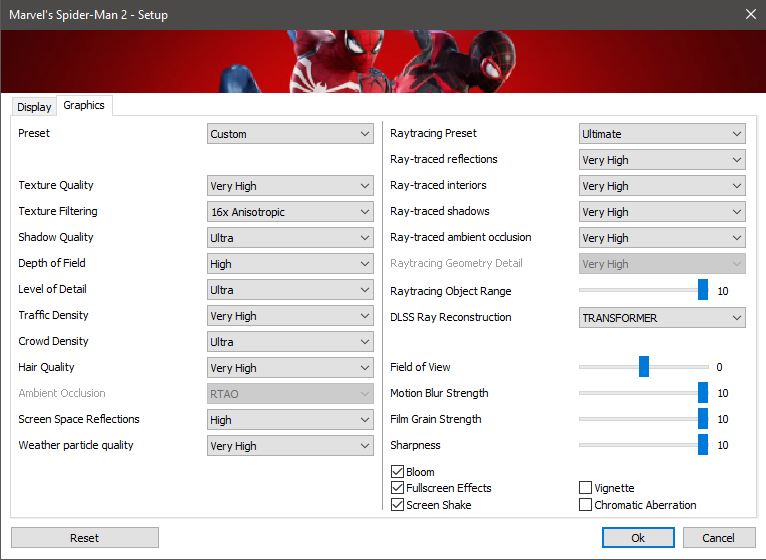Open the Depth of Field dropdown
The height and width of the screenshot is (560, 766).
click(x=290, y=264)
